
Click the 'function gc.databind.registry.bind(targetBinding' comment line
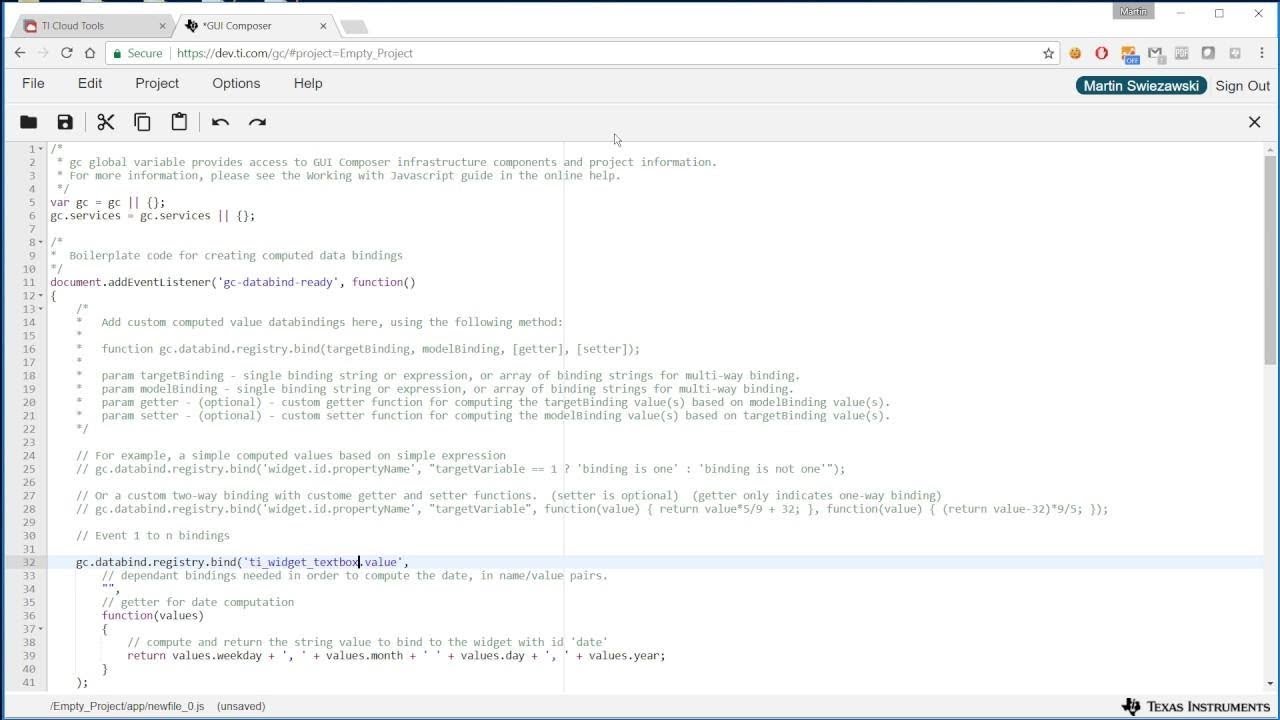[370, 349]
